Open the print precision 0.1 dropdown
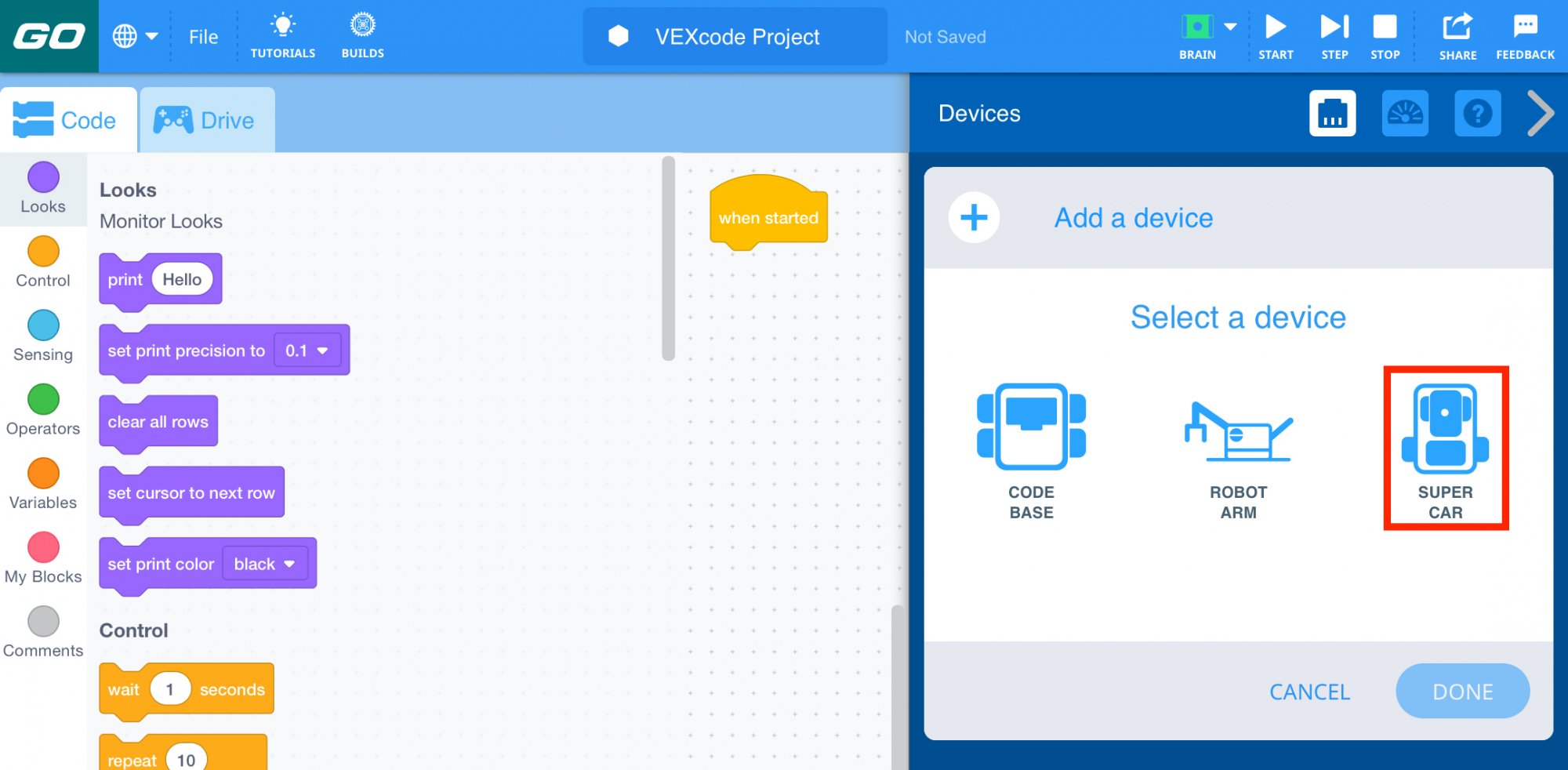 pos(307,350)
